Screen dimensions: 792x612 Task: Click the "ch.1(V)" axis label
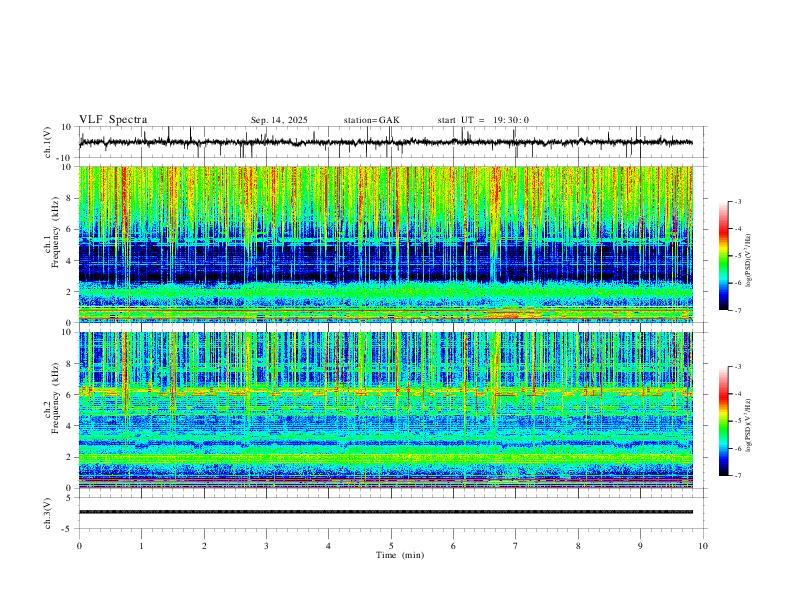coord(48,142)
